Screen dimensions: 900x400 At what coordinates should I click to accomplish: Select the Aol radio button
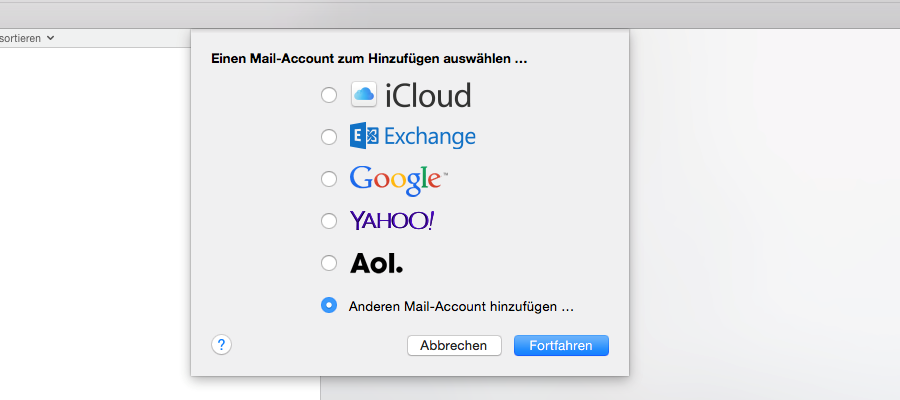[x=329, y=263]
